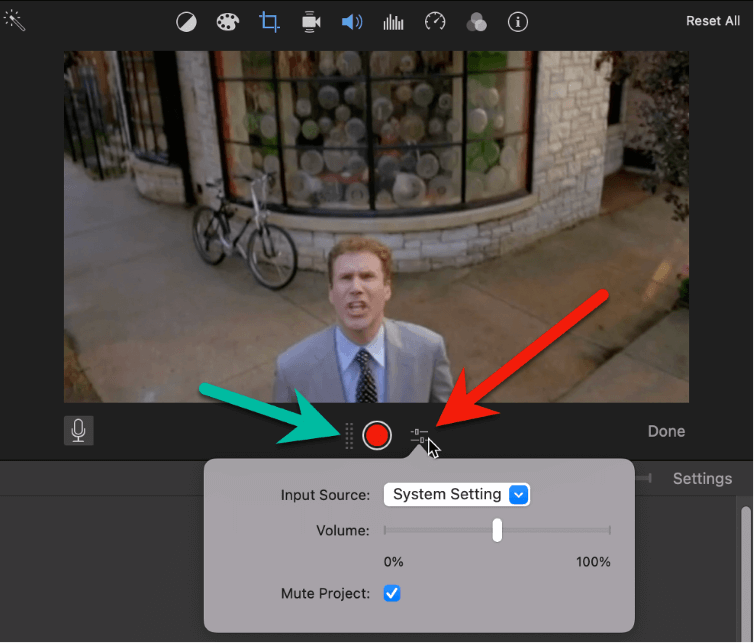The height and width of the screenshot is (643, 754).
Task: Open the color balance adjustment
Action: pos(186,22)
